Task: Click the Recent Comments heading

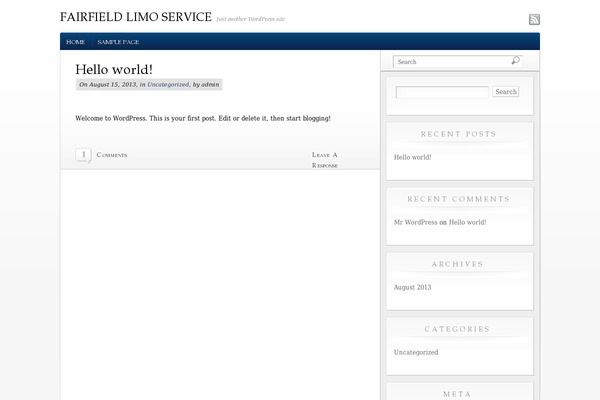Action: pos(458,199)
